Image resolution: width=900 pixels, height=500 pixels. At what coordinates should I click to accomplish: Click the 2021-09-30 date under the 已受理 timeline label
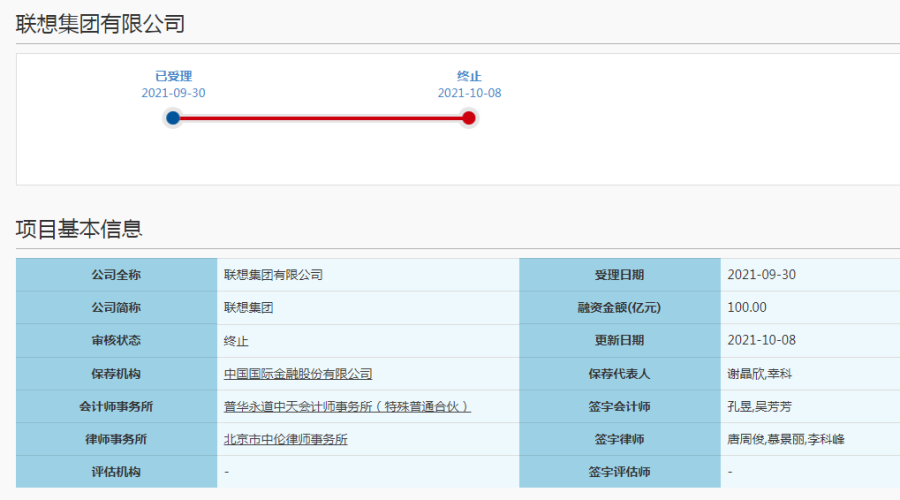pyautogui.click(x=173, y=93)
